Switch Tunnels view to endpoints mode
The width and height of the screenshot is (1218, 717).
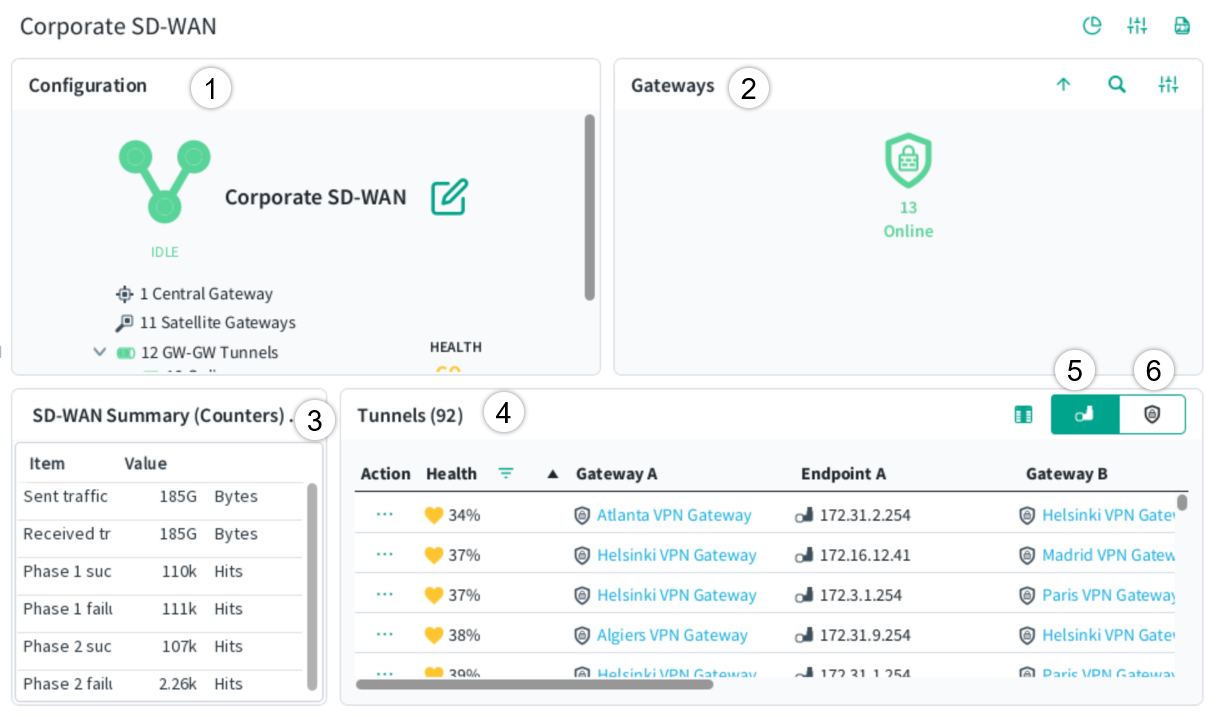pos(1084,414)
